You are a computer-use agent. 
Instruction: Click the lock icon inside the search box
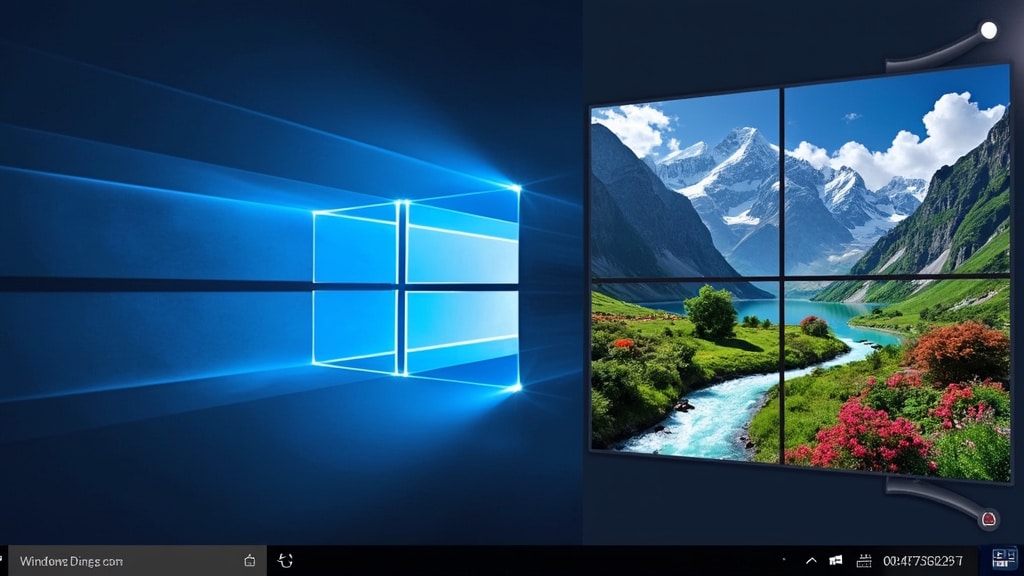249,560
